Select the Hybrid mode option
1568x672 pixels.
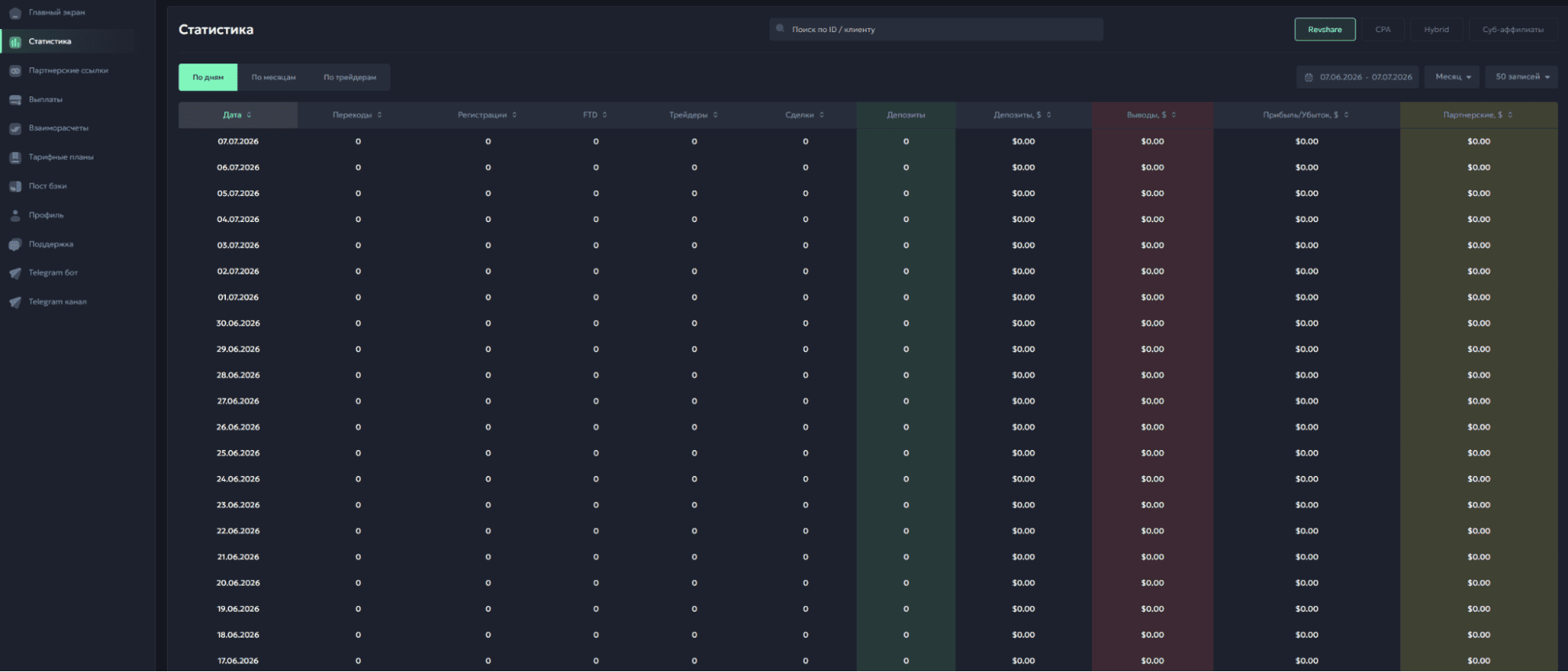1436,30
